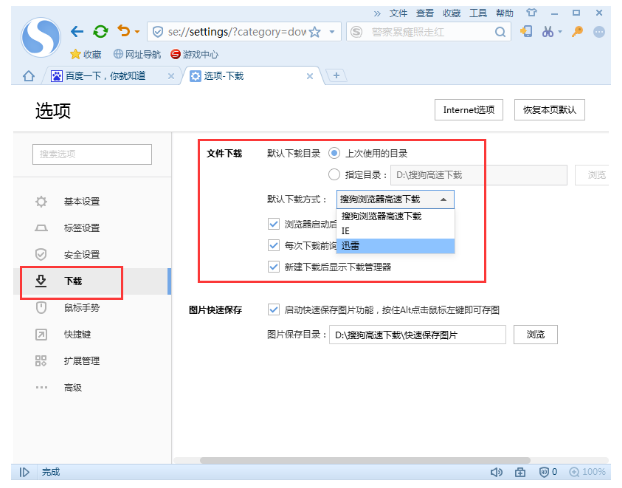Open 鼠标手势 in the sidebar
This screenshot has height=488, width=622.
tap(82, 308)
